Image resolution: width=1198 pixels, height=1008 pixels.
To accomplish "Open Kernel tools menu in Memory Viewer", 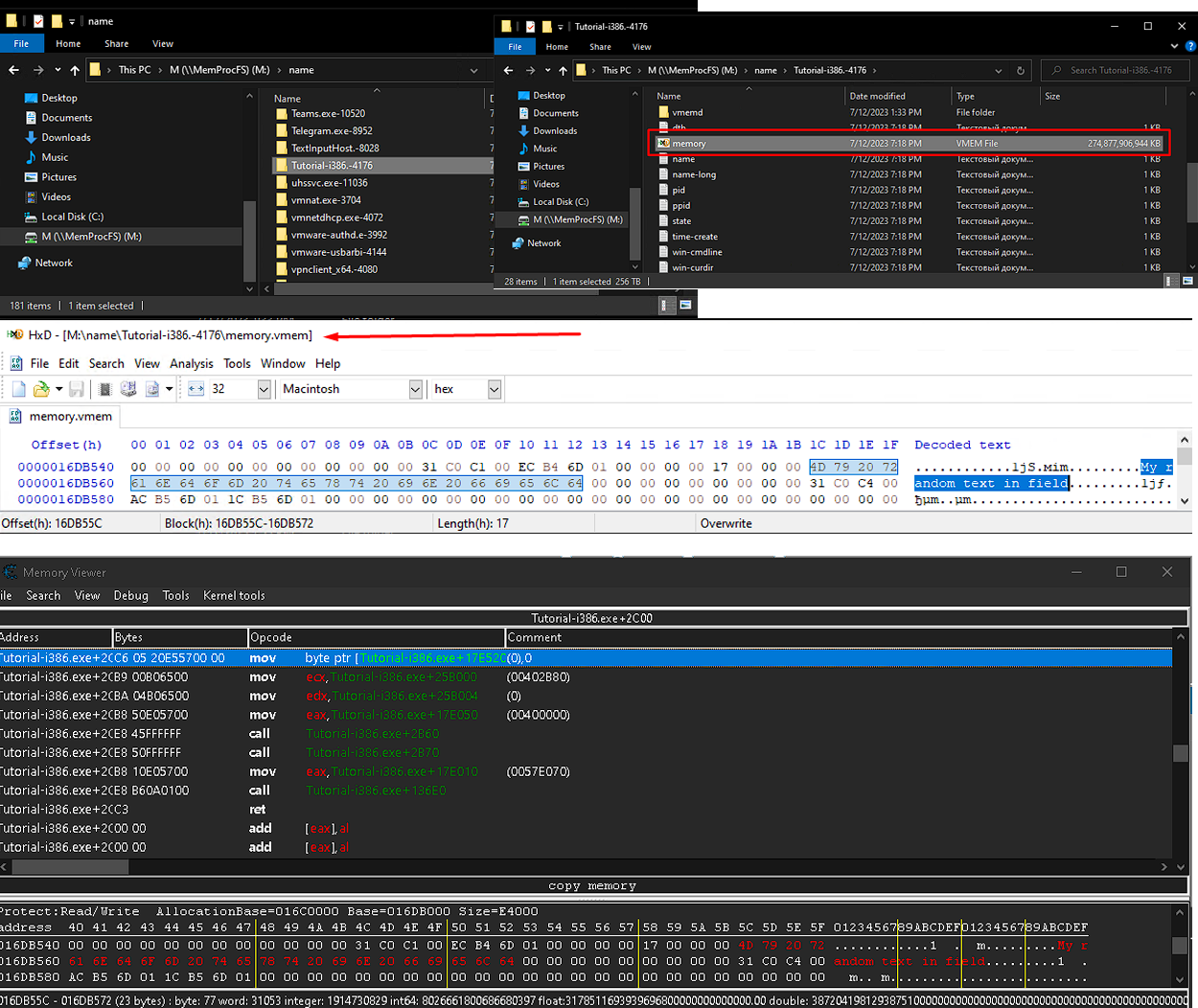I will [x=234, y=595].
